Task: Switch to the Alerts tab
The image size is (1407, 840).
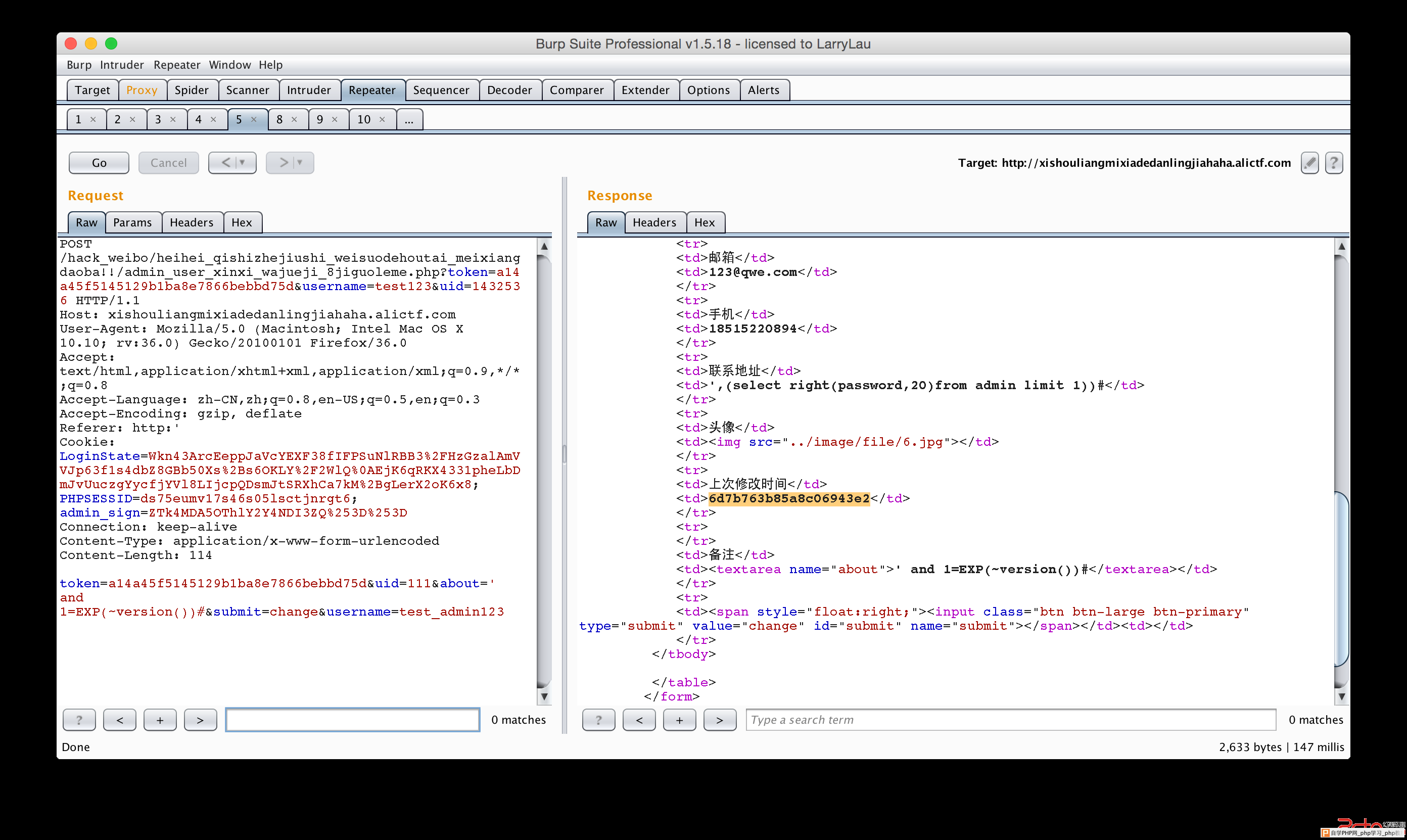Action: point(764,90)
